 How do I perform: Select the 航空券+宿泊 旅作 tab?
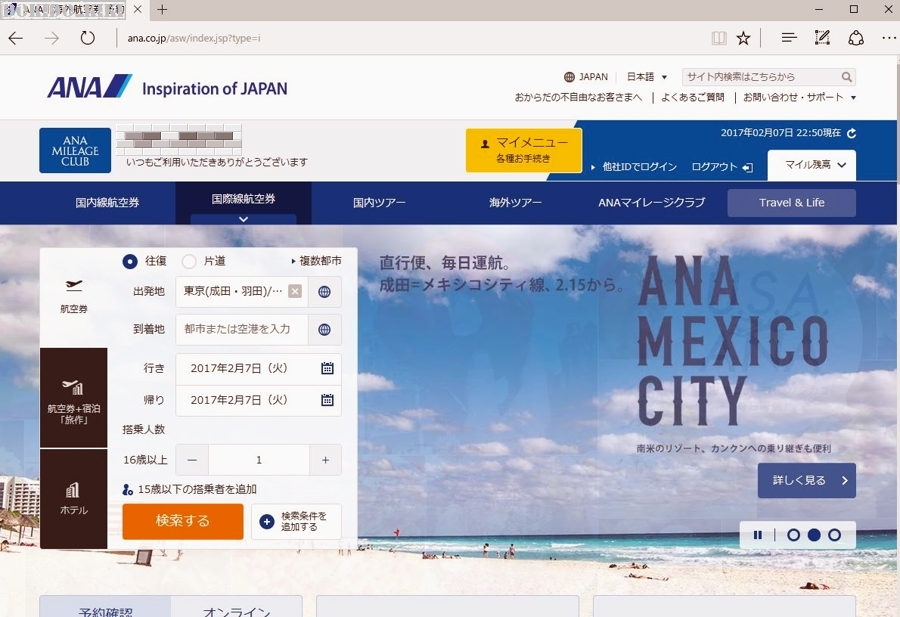coord(73,398)
